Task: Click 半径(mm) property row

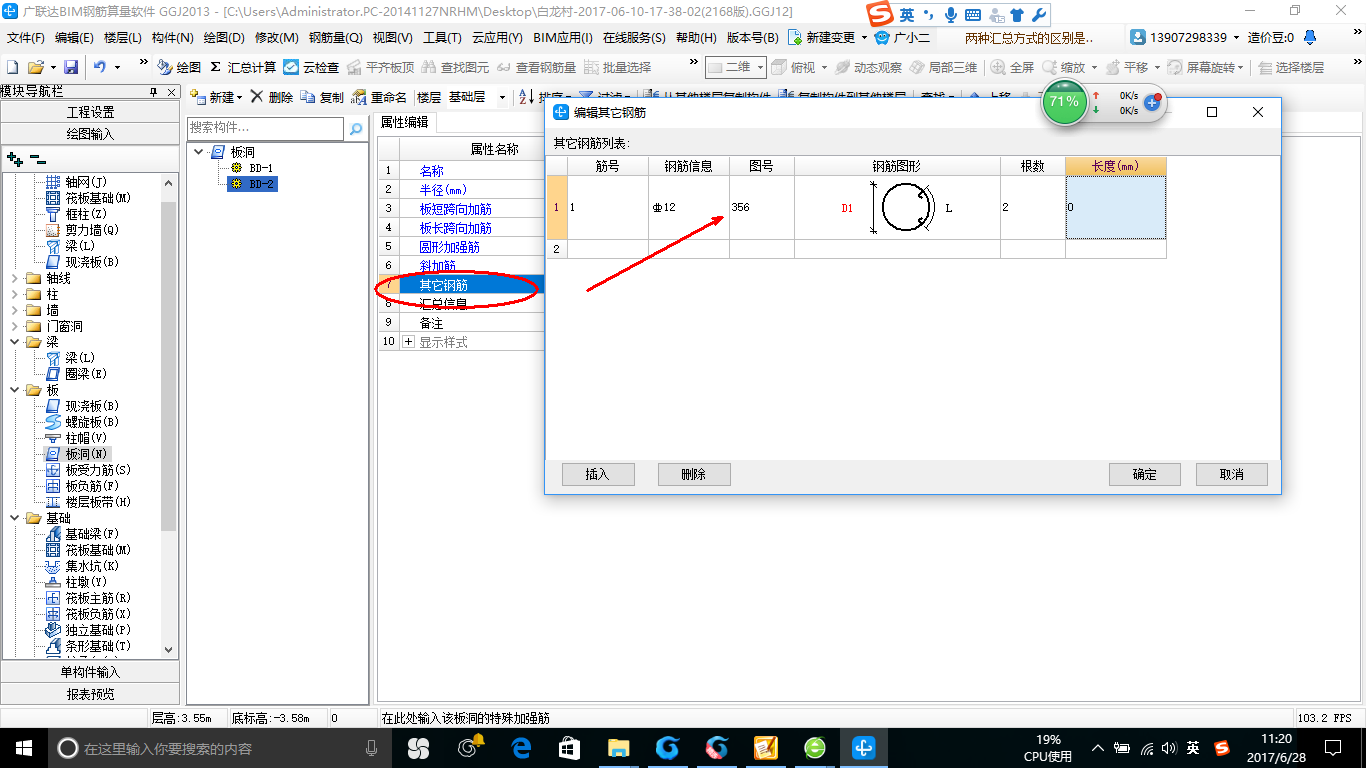Action: (x=462, y=190)
